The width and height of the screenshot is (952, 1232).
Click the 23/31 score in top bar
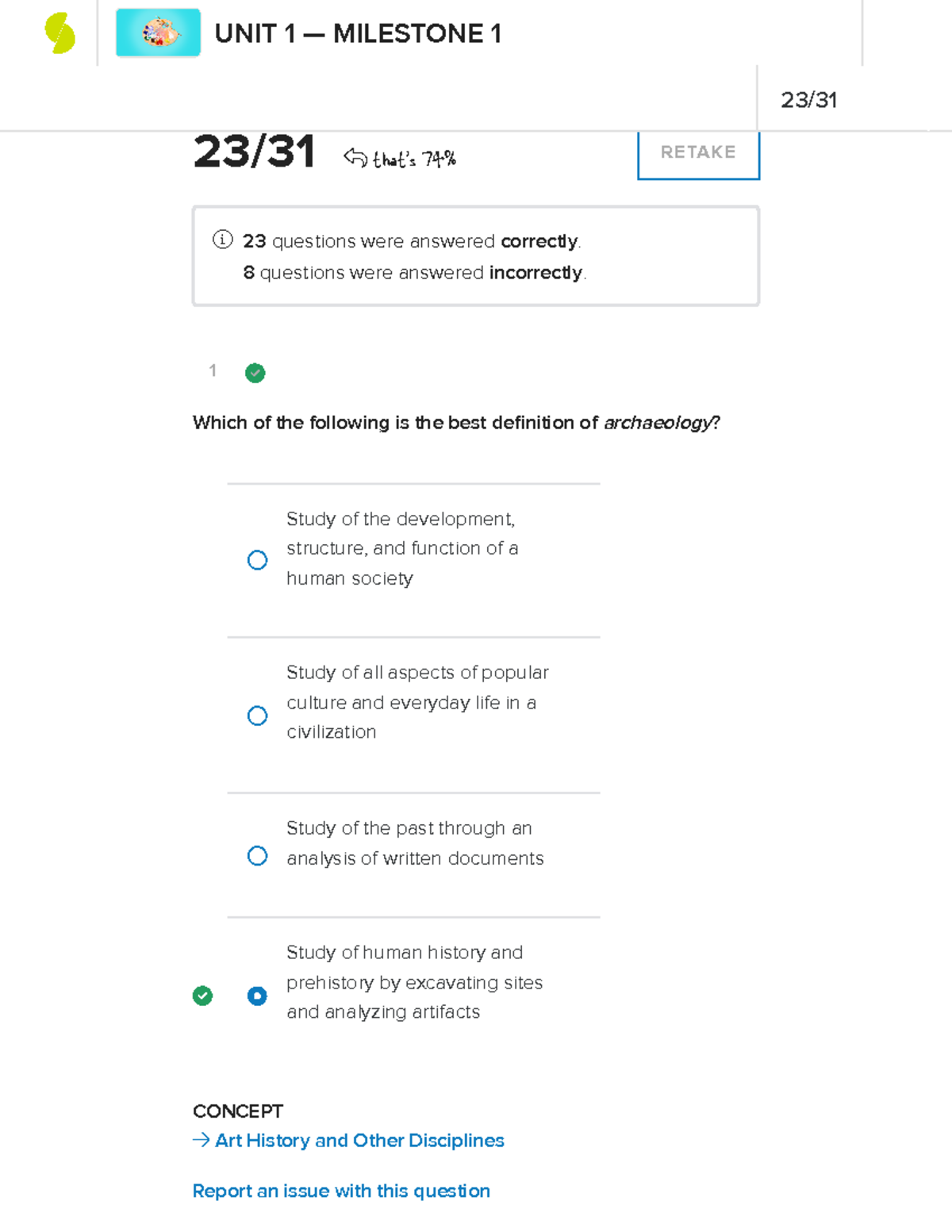click(808, 100)
